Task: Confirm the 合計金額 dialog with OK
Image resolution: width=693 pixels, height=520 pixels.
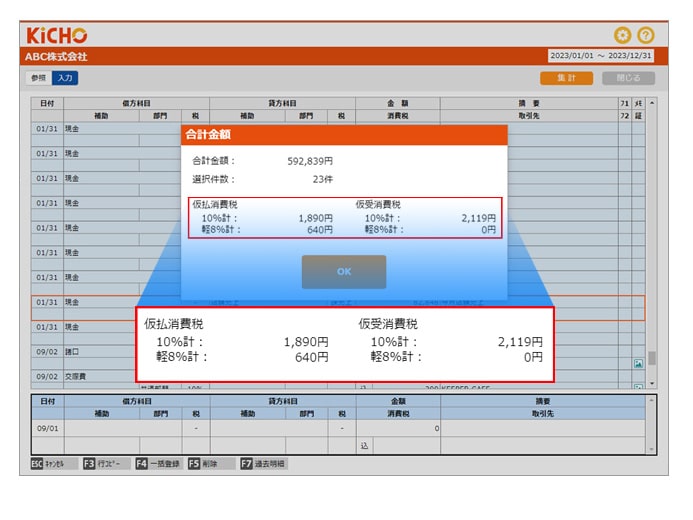Action: 343,271
